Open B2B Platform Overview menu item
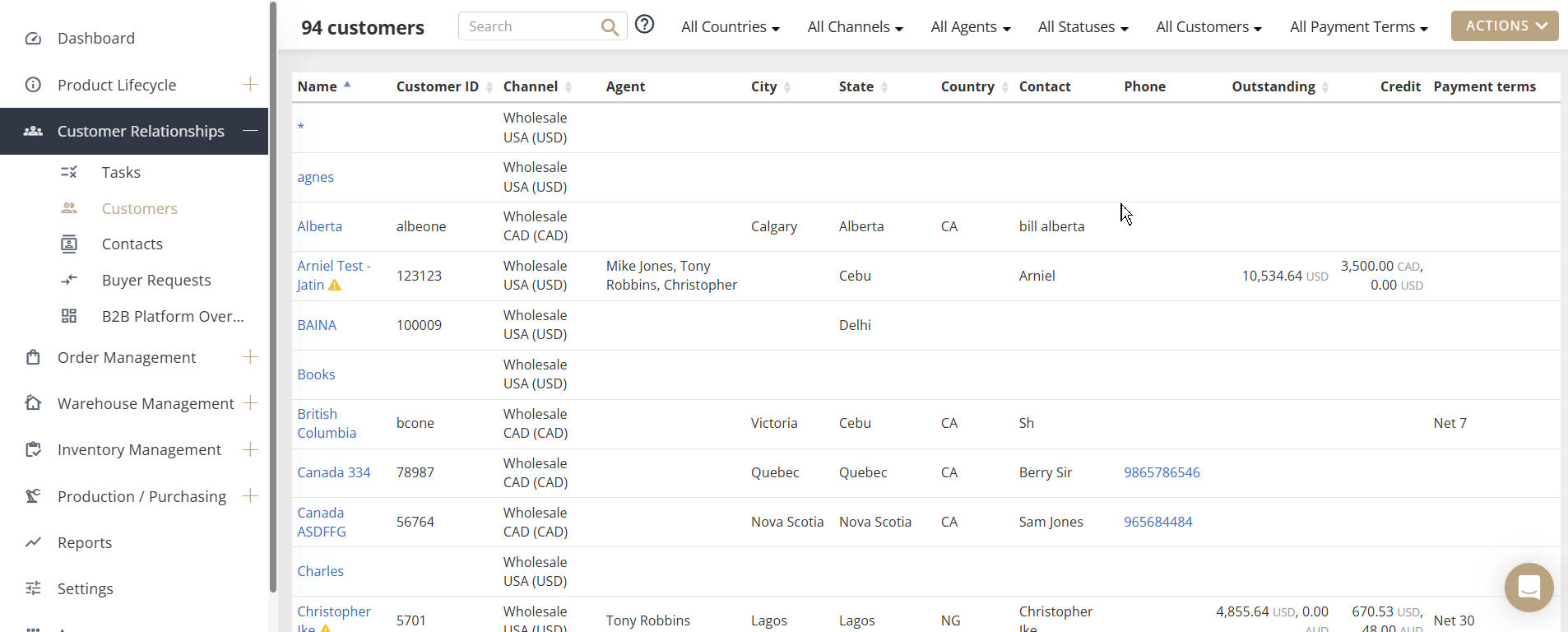This screenshot has width=1568, height=632. point(173,316)
